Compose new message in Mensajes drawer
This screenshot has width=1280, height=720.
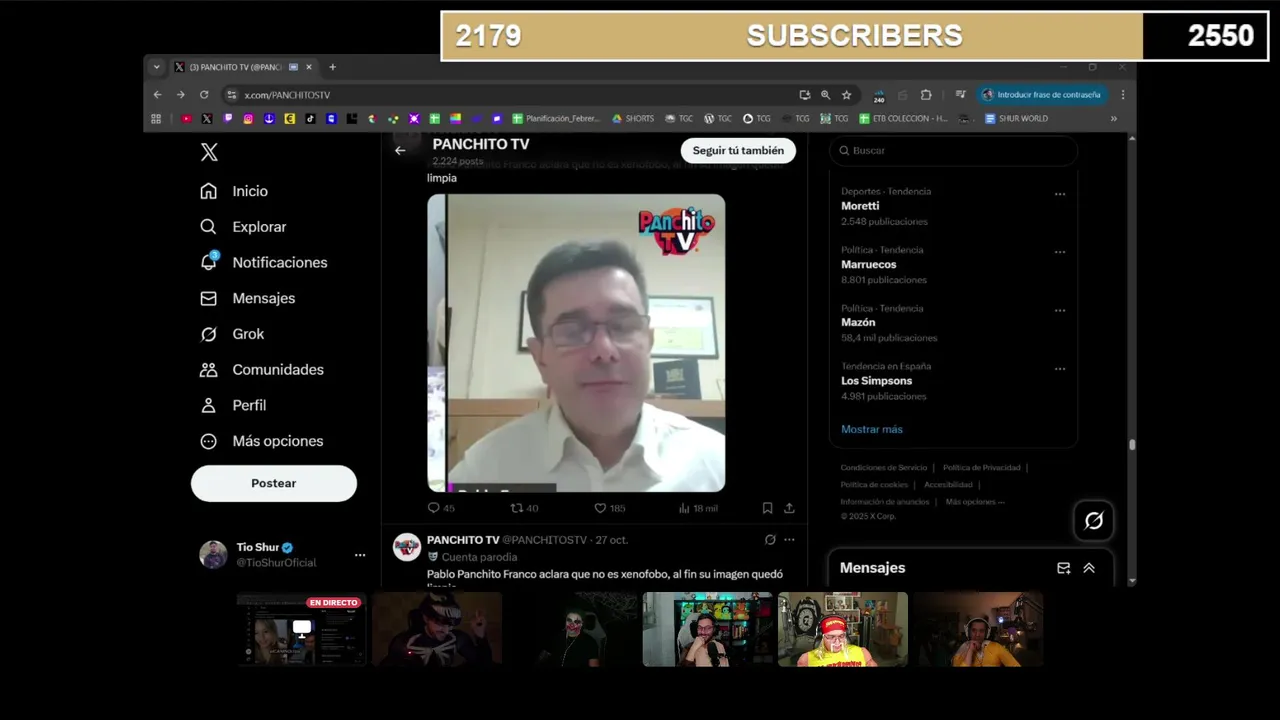click(1064, 568)
